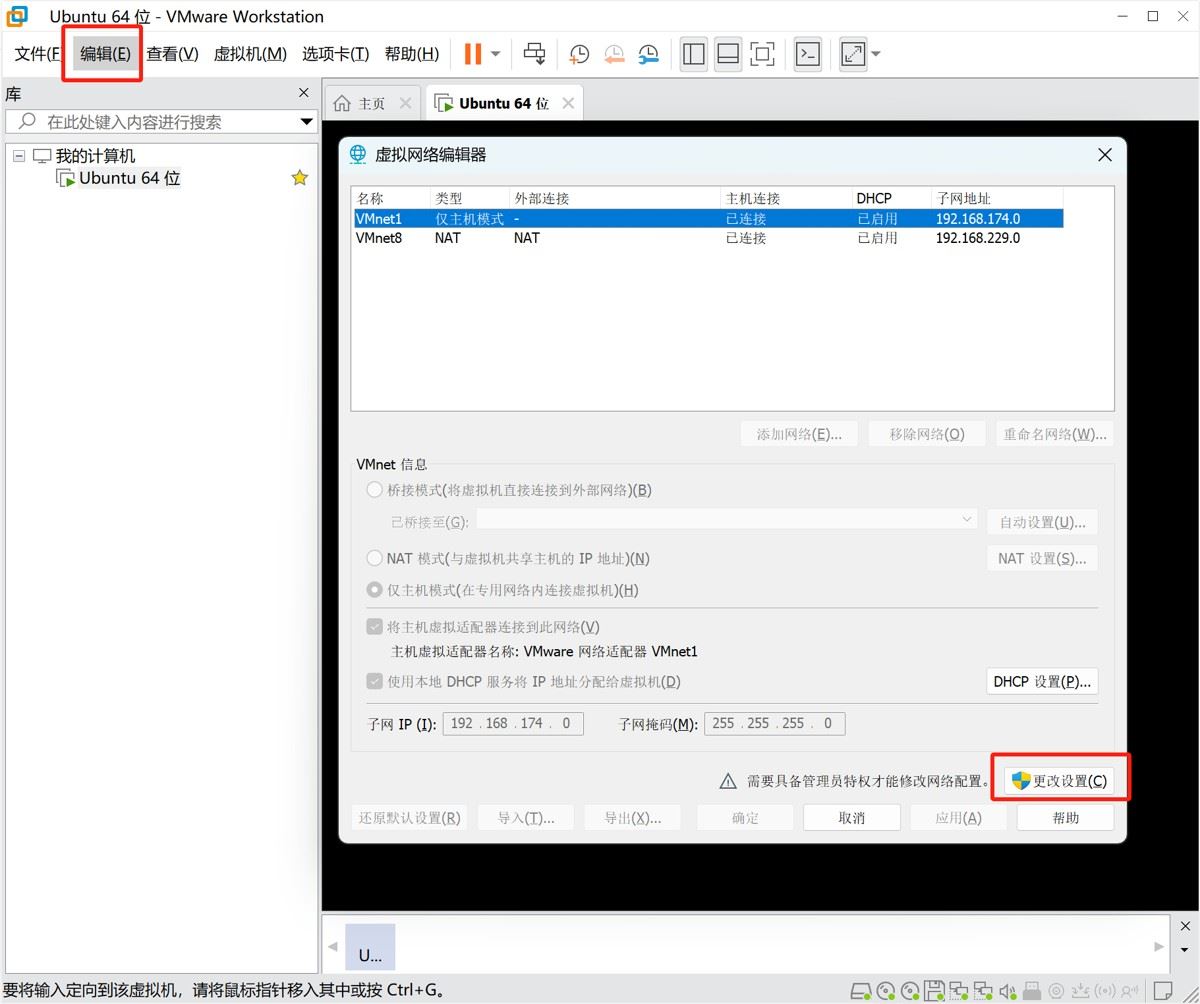Viewport: 1200px width, 1004px height.
Task: Click the 更改设置(C) button
Action: pyautogui.click(x=1060, y=781)
